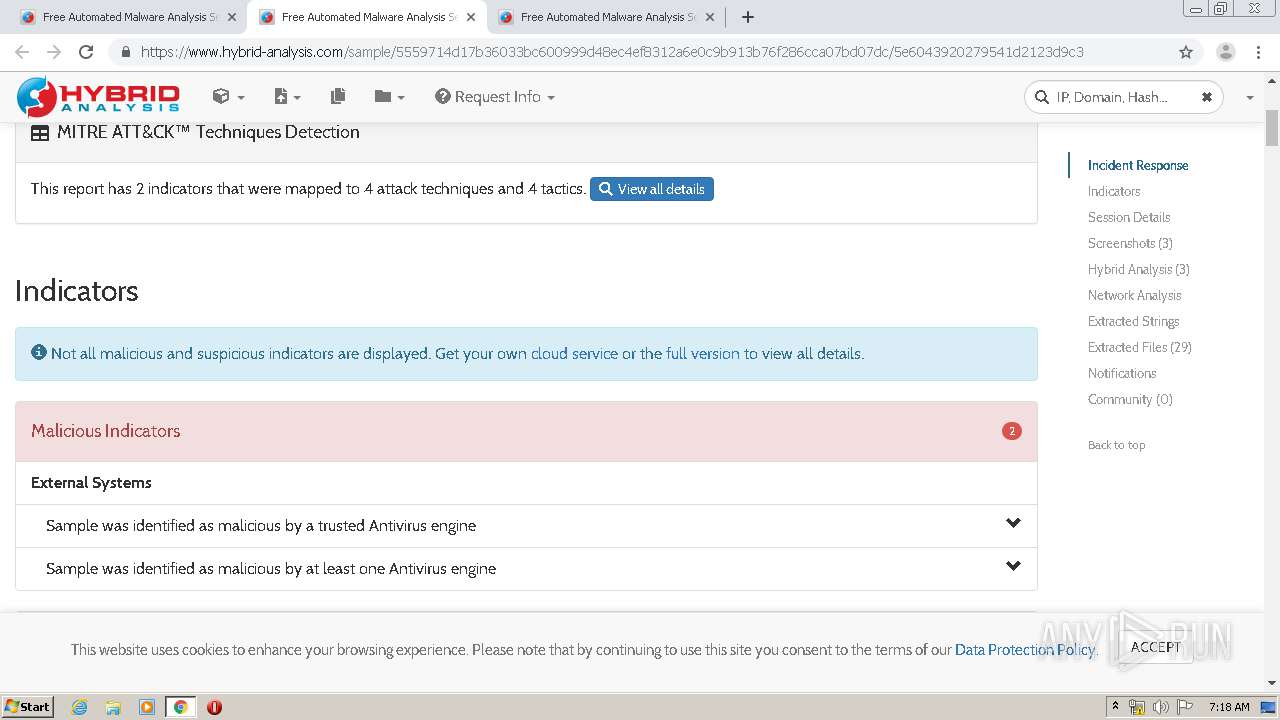Close the first browser tab

coord(231,17)
